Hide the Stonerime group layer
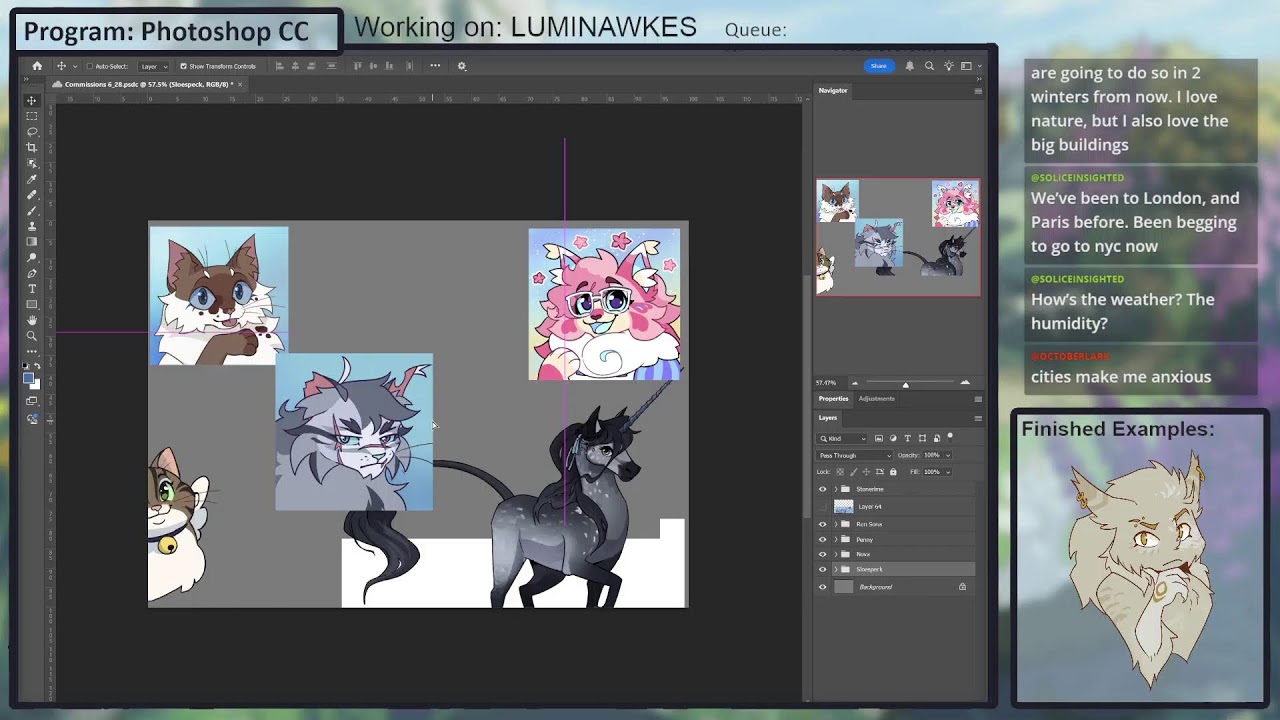Image resolution: width=1280 pixels, height=720 pixels. coord(822,489)
